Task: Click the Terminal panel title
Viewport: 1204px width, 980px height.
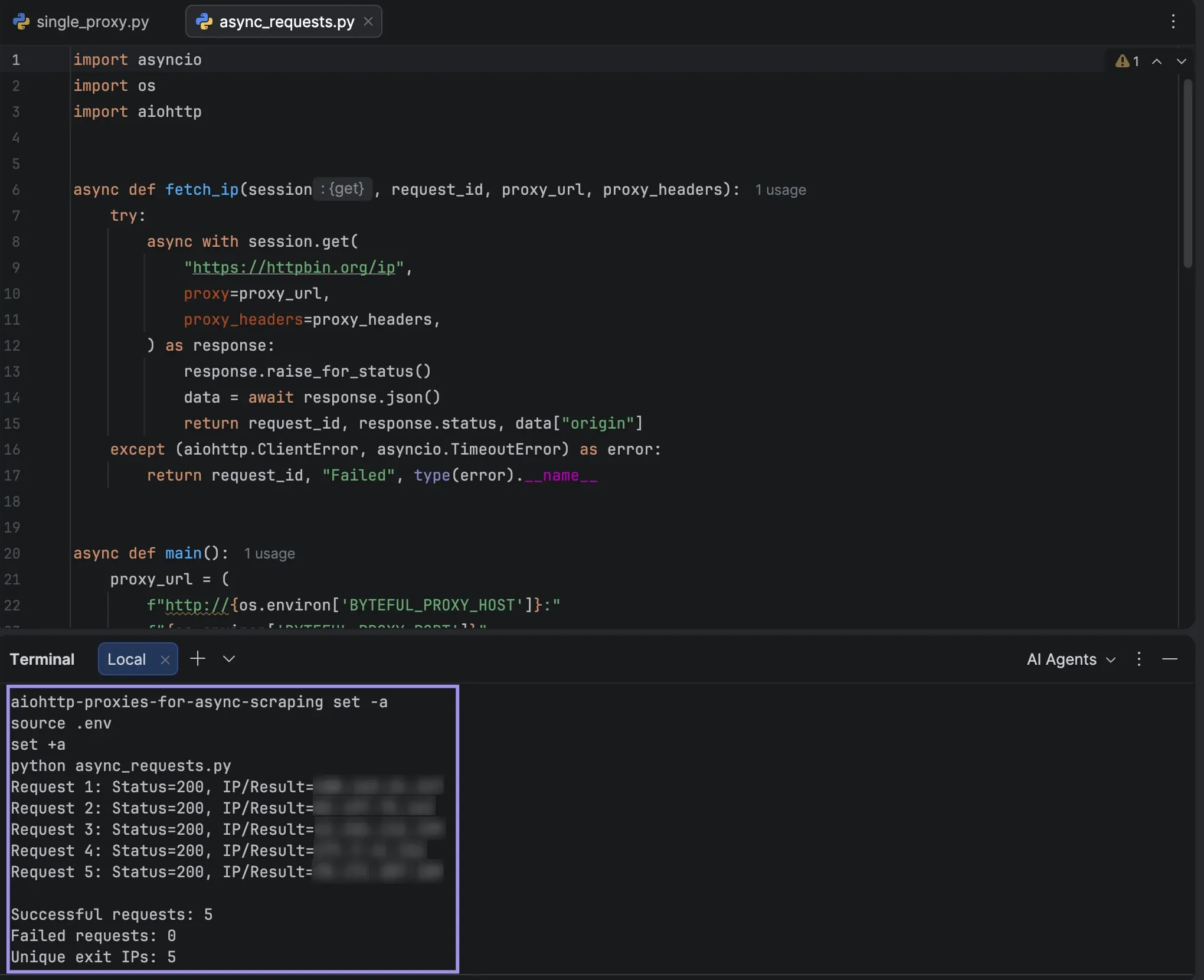Action: click(x=42, y=659)
